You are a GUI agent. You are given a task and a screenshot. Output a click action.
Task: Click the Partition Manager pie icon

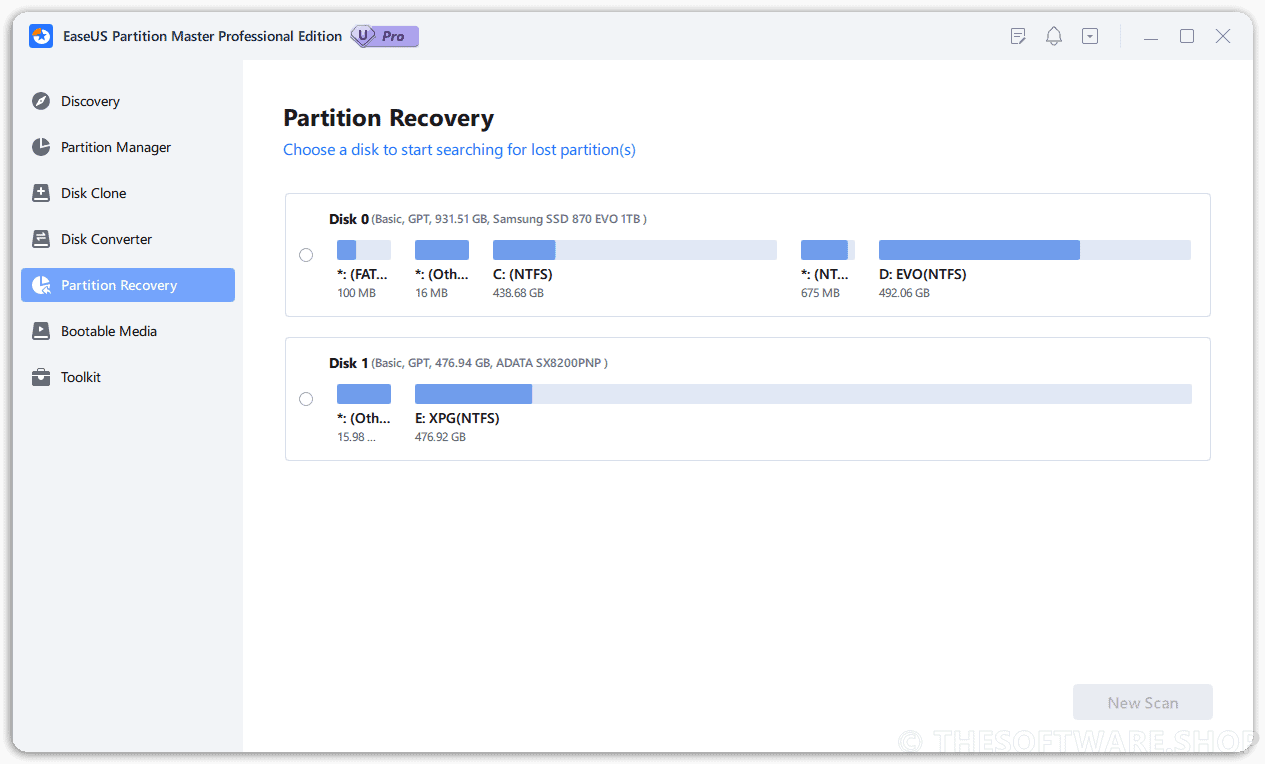point(41,147)
